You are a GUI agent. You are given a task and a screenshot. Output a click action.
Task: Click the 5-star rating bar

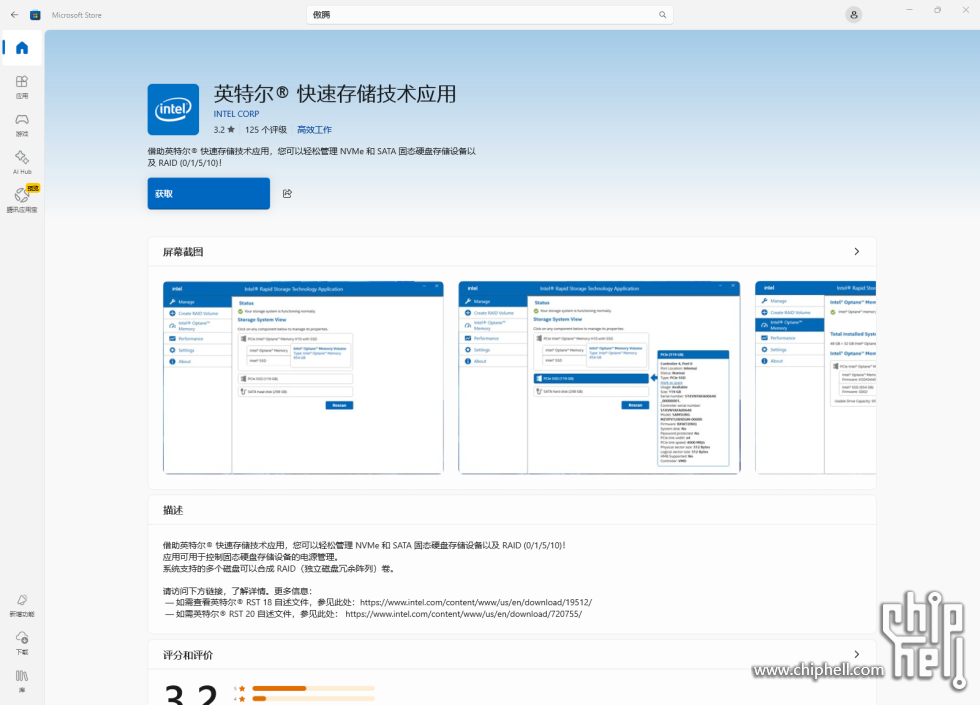tap(313, 689)
